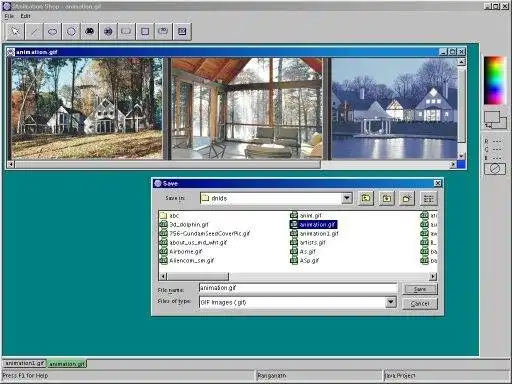
Task: Select the ellipse drawing tool
Action: click(52, 32)
